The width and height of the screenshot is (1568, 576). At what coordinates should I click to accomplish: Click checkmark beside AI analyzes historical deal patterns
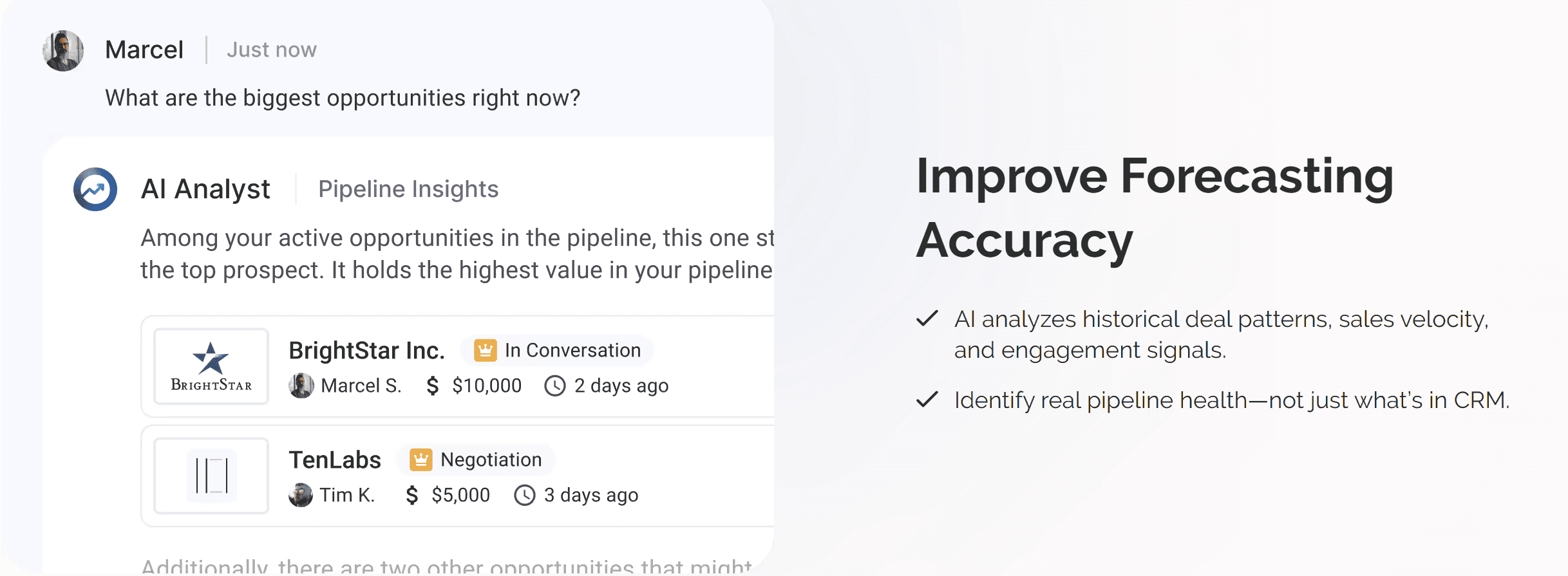coord(927,318)
